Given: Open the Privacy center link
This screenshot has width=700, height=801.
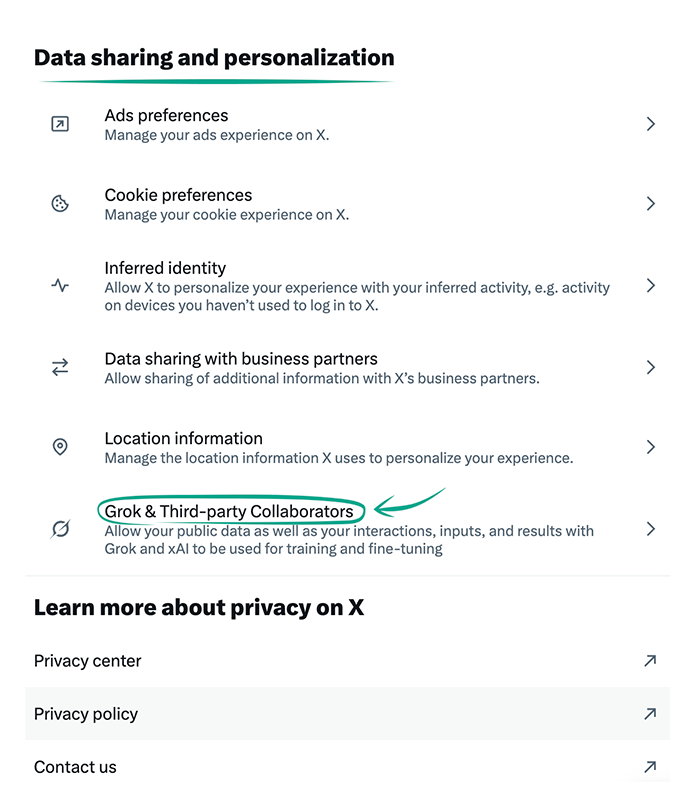Looking at the screenshot, I should coord(88,661).
